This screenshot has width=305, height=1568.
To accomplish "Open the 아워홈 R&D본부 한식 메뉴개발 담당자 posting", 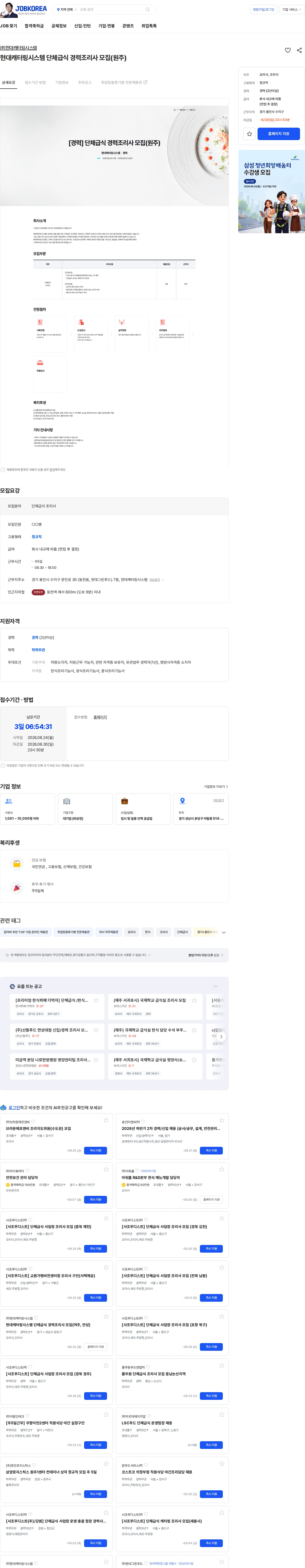I will (x=151, y=1178).
